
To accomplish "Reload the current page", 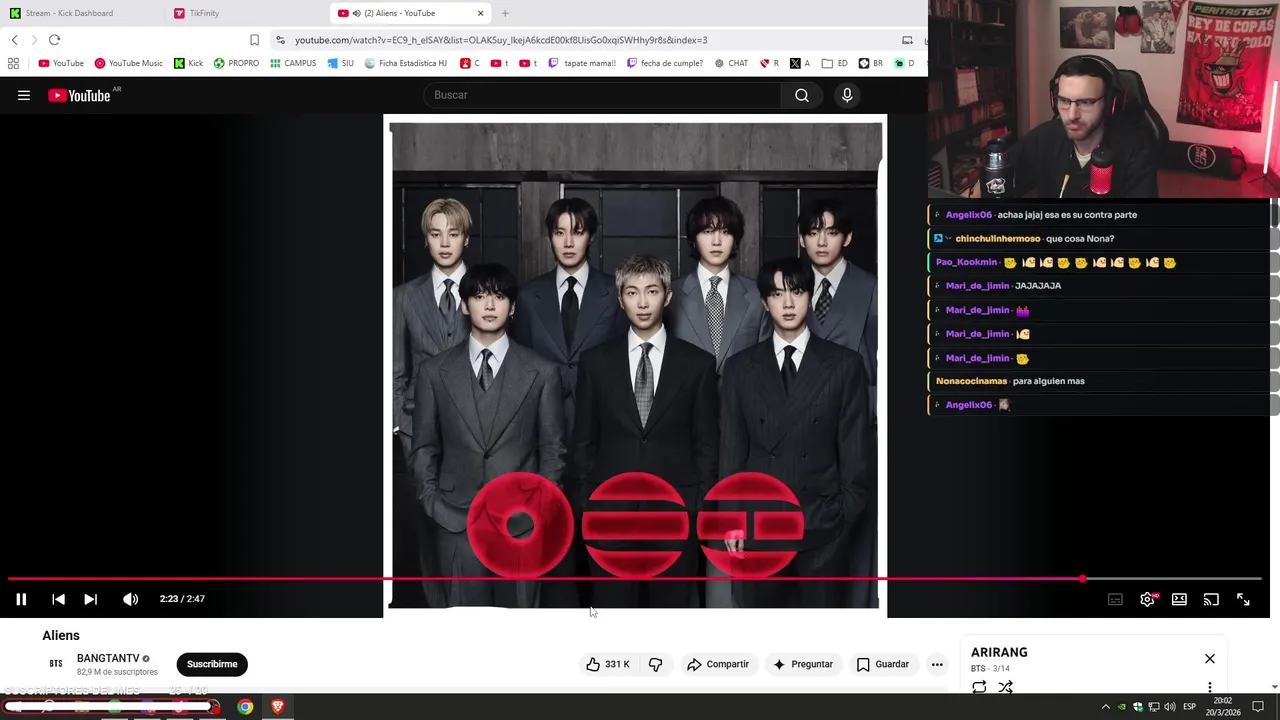I will [x=54, y=40].
